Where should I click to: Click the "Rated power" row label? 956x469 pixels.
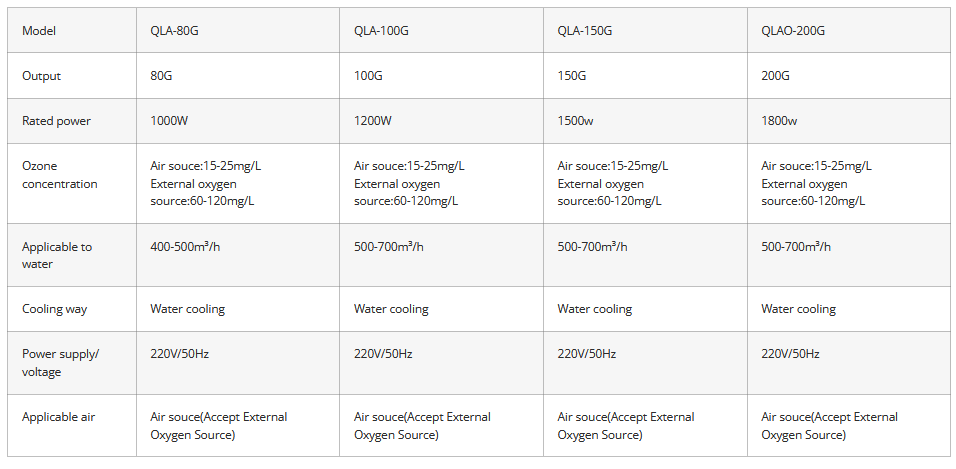tap(56, 121)
